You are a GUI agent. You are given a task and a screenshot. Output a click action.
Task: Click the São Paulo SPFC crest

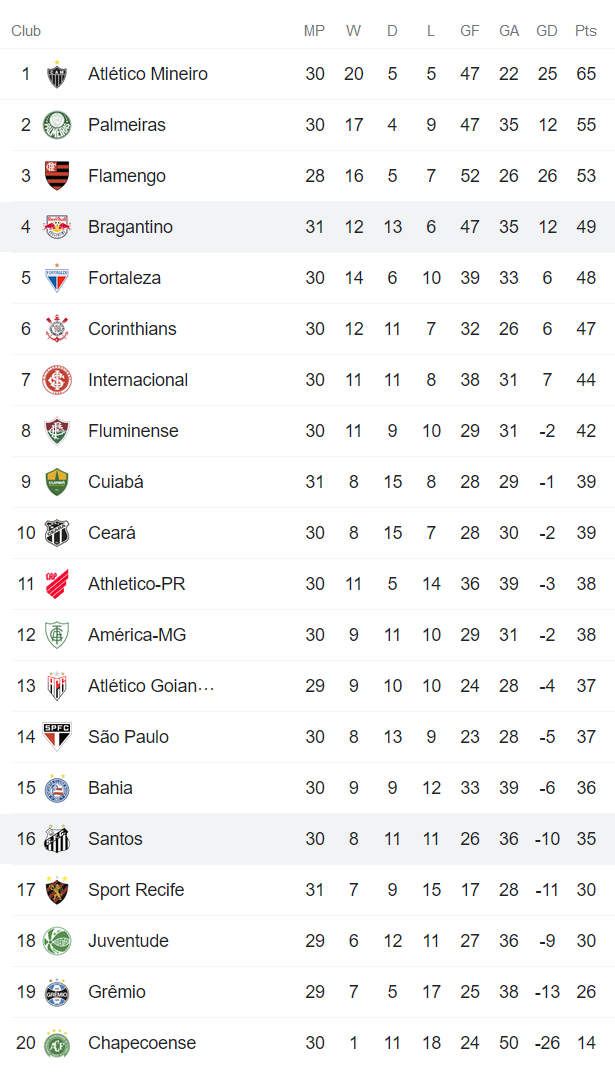point(57,737)
